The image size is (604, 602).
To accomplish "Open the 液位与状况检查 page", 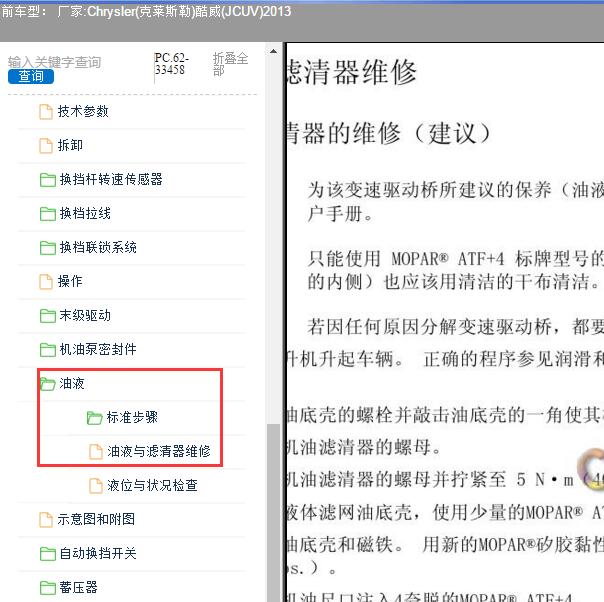I will point(153,485).
